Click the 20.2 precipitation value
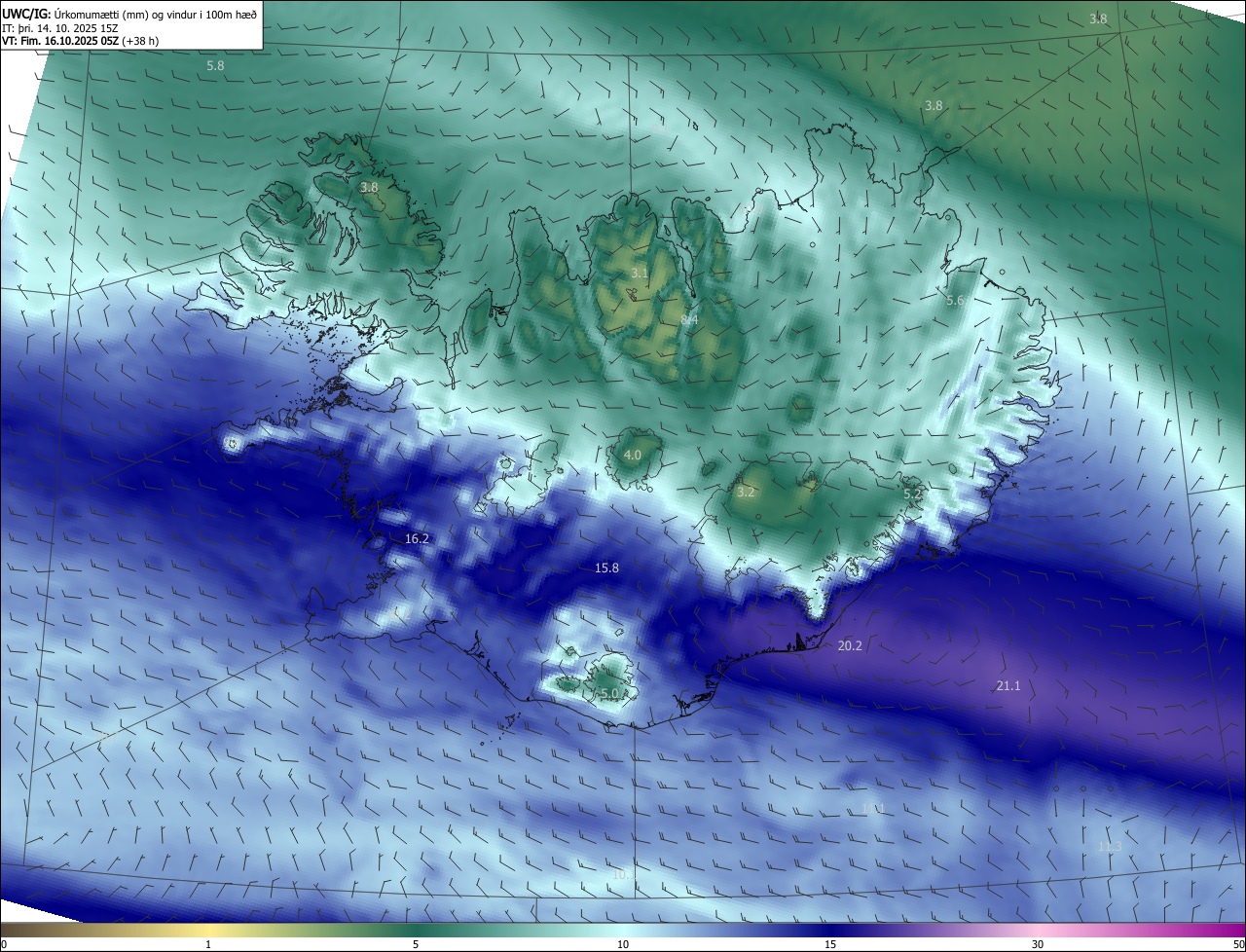 [x=850, y=645]
